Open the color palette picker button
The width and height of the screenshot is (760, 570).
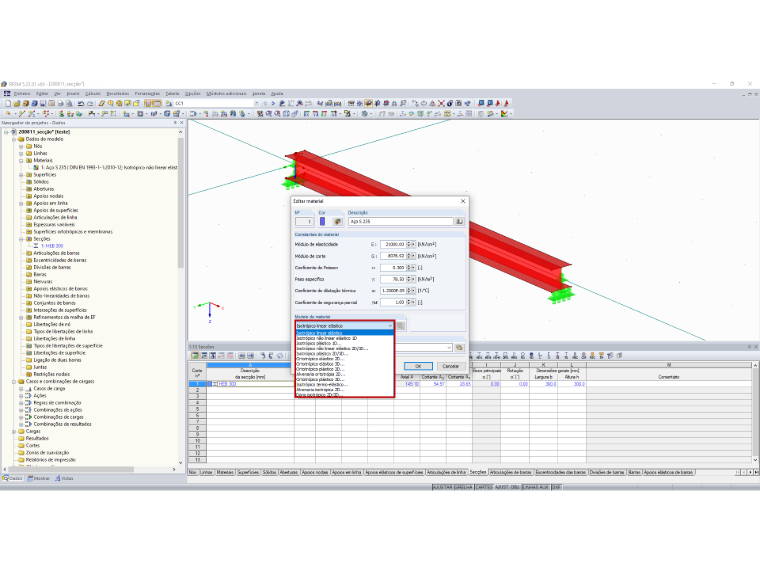337,222
